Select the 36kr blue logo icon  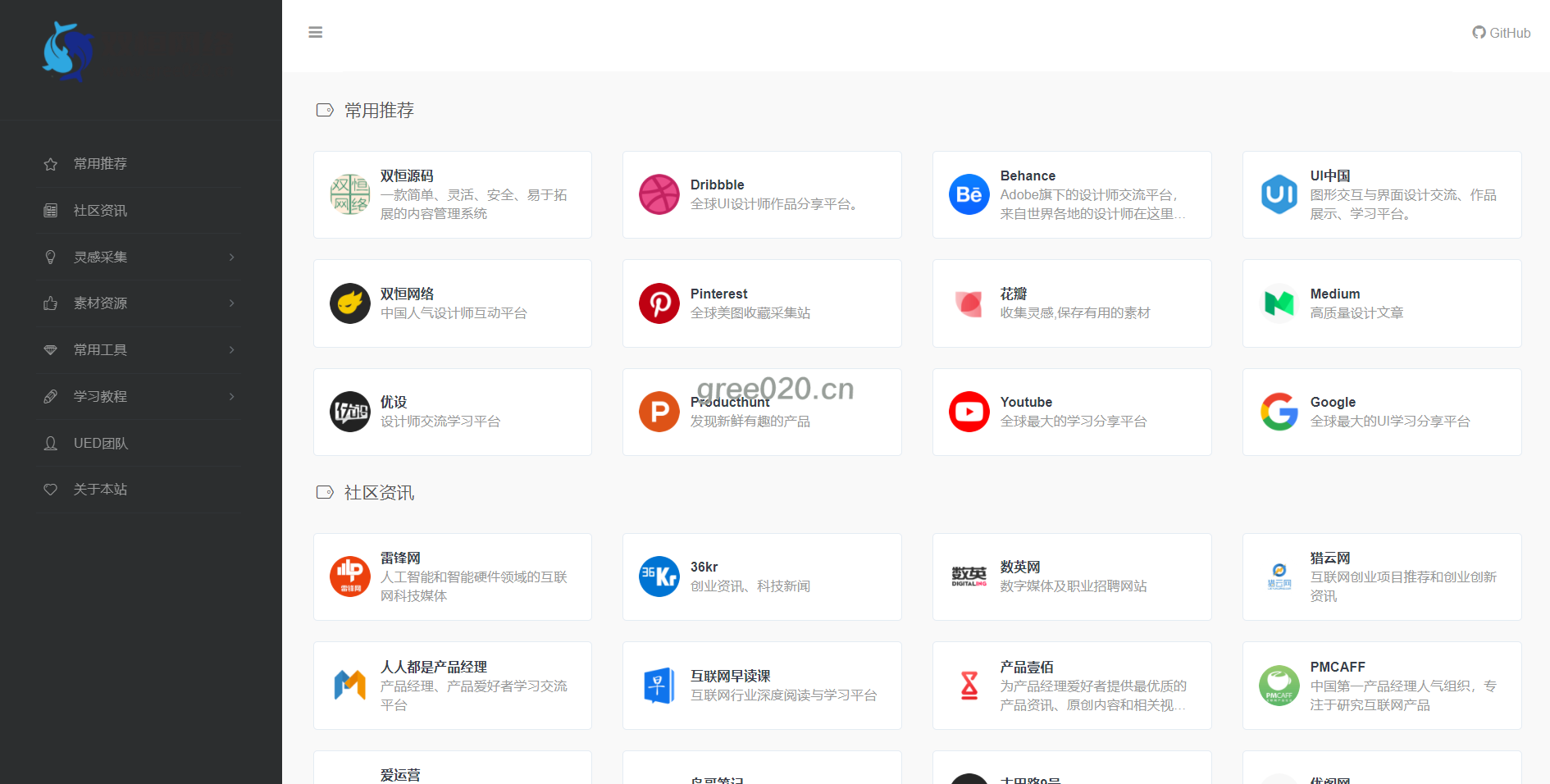coord(659,577)
